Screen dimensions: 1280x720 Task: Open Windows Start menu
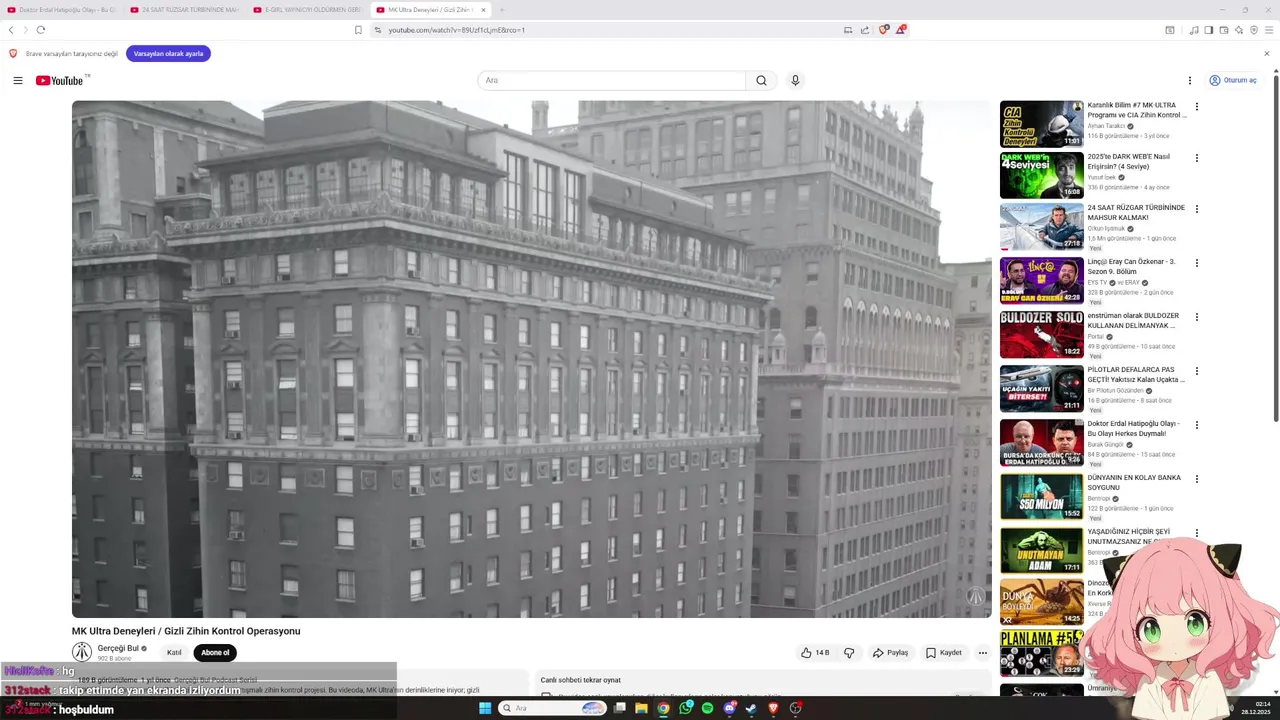click(485, 708)
